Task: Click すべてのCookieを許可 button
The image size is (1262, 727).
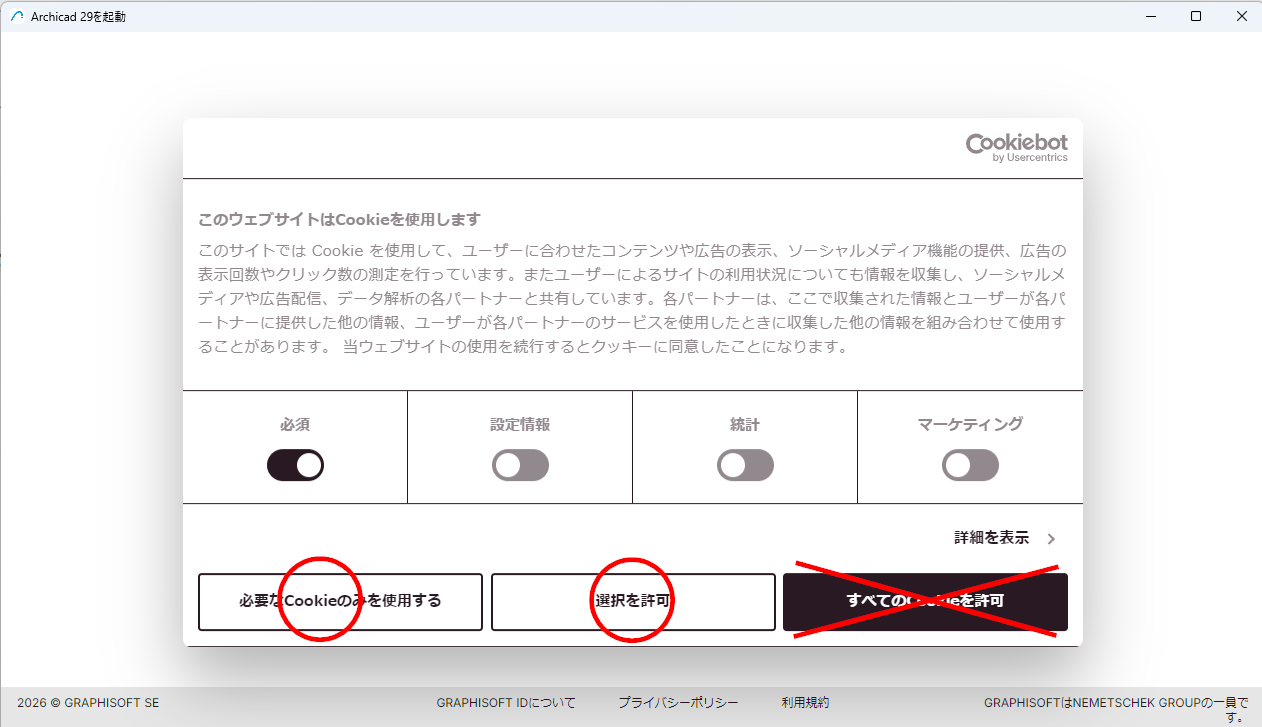Action: click(925, 602)
